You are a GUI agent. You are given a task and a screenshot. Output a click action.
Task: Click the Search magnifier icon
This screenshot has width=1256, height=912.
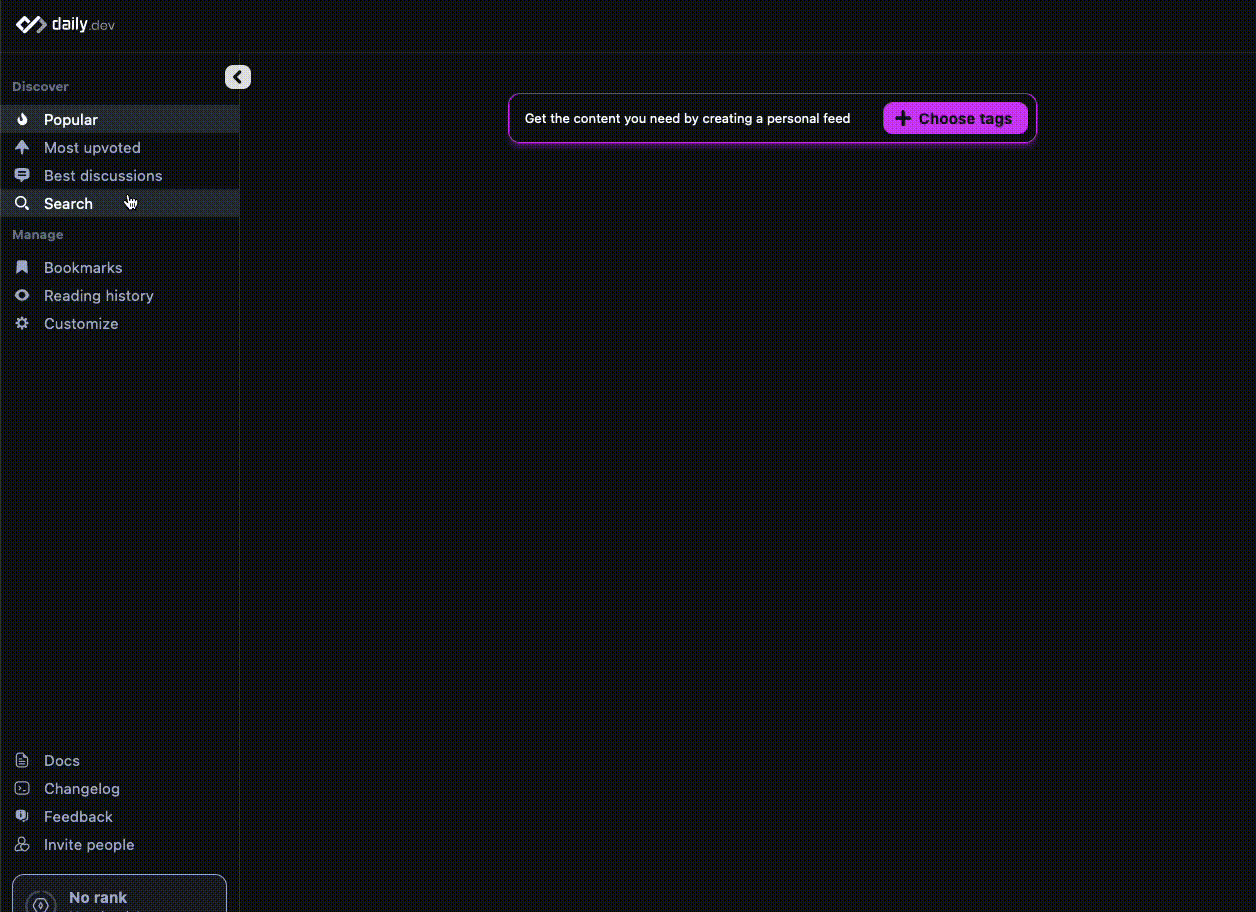(x=22, y=203)
